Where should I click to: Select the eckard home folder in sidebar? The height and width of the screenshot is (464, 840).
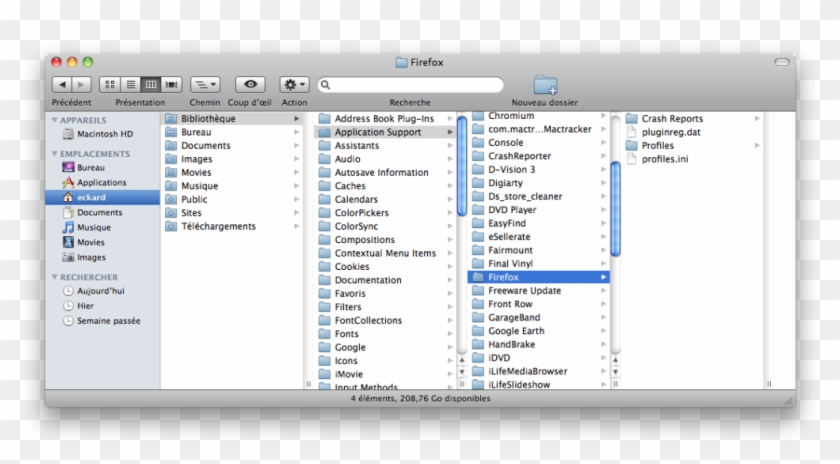click(x=102, y=197)
